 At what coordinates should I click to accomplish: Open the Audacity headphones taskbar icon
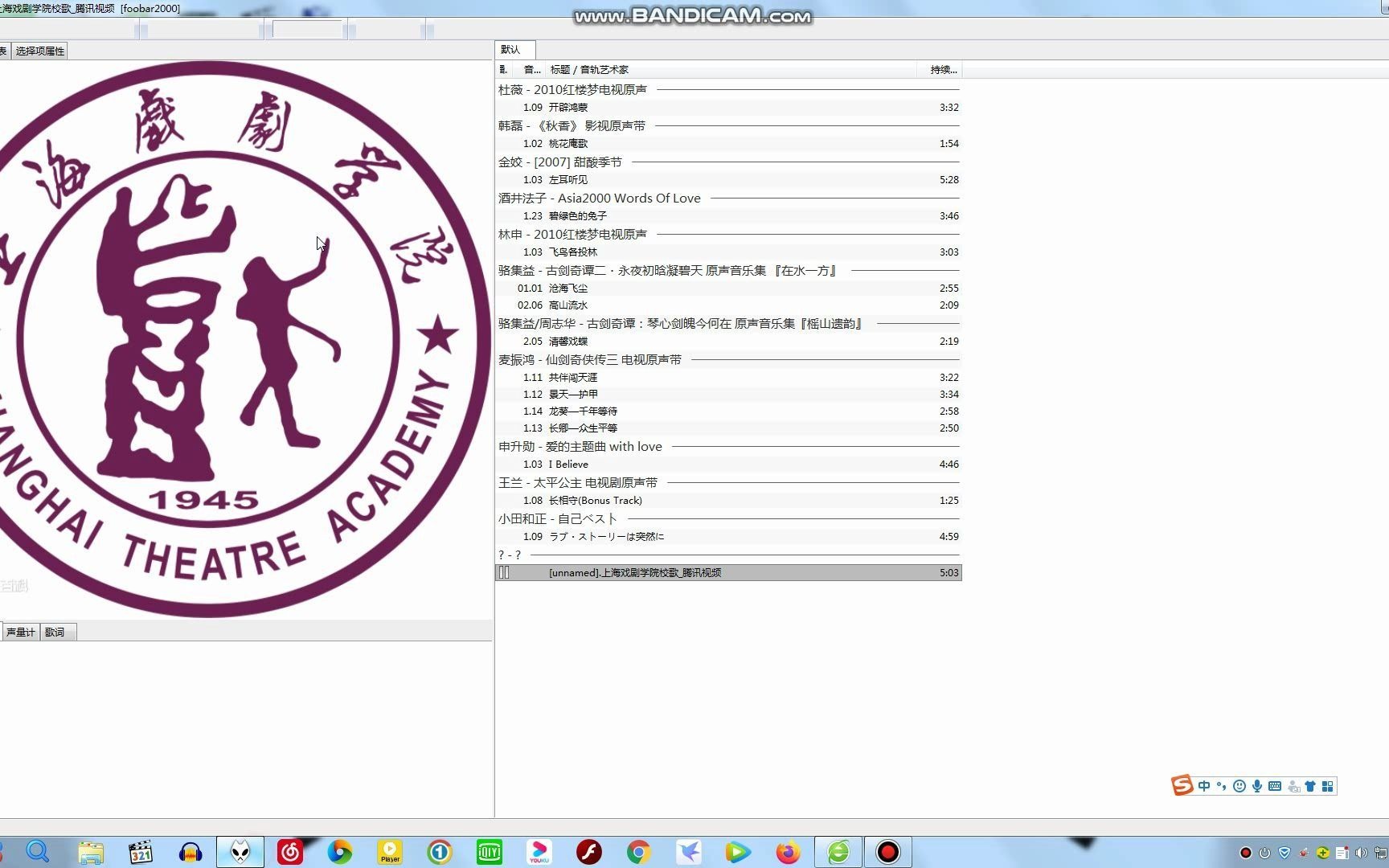(x=191, y=852)
